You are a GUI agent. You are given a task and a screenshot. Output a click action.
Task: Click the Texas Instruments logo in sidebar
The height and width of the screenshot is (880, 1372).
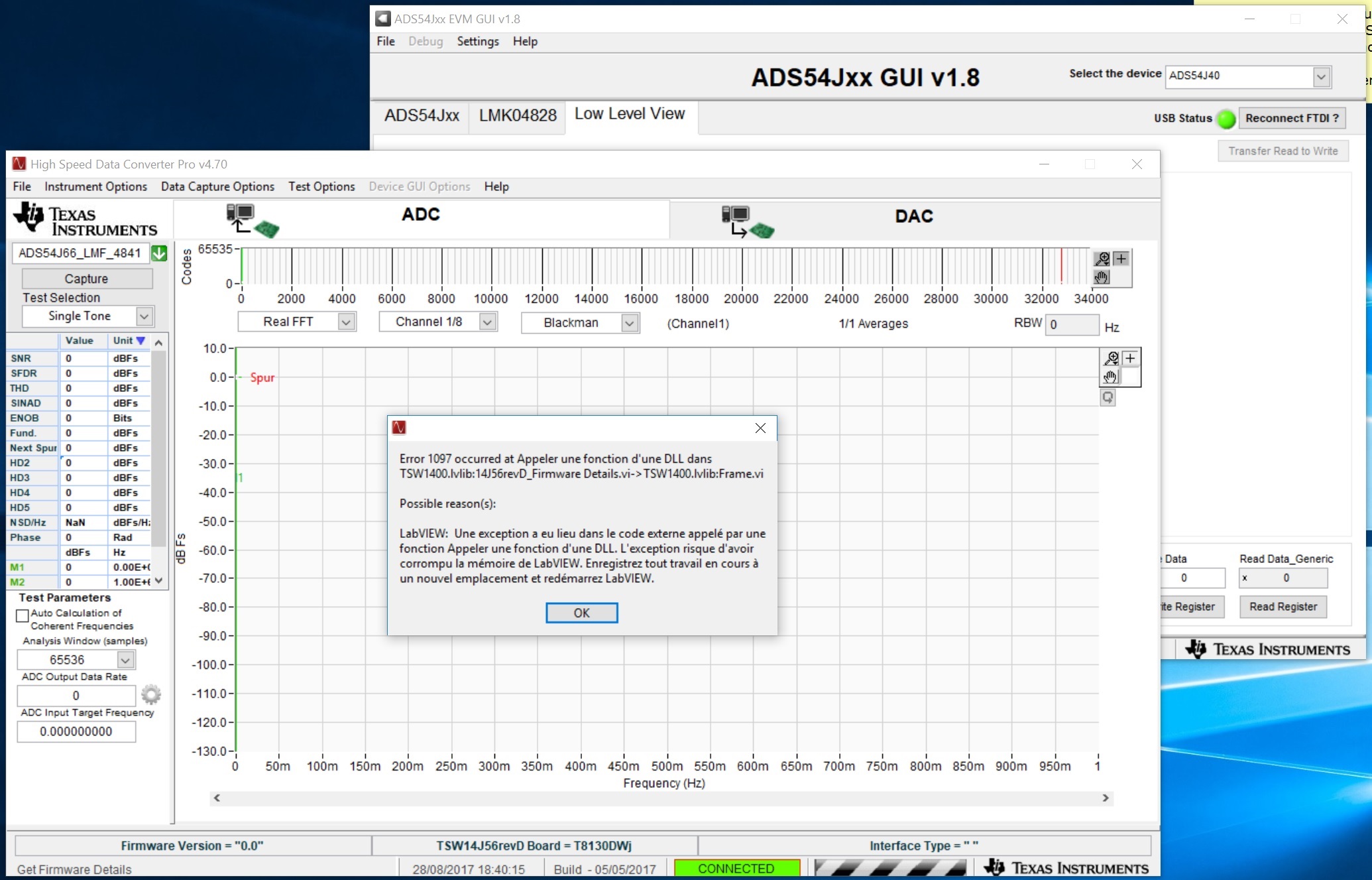point(86,220)
